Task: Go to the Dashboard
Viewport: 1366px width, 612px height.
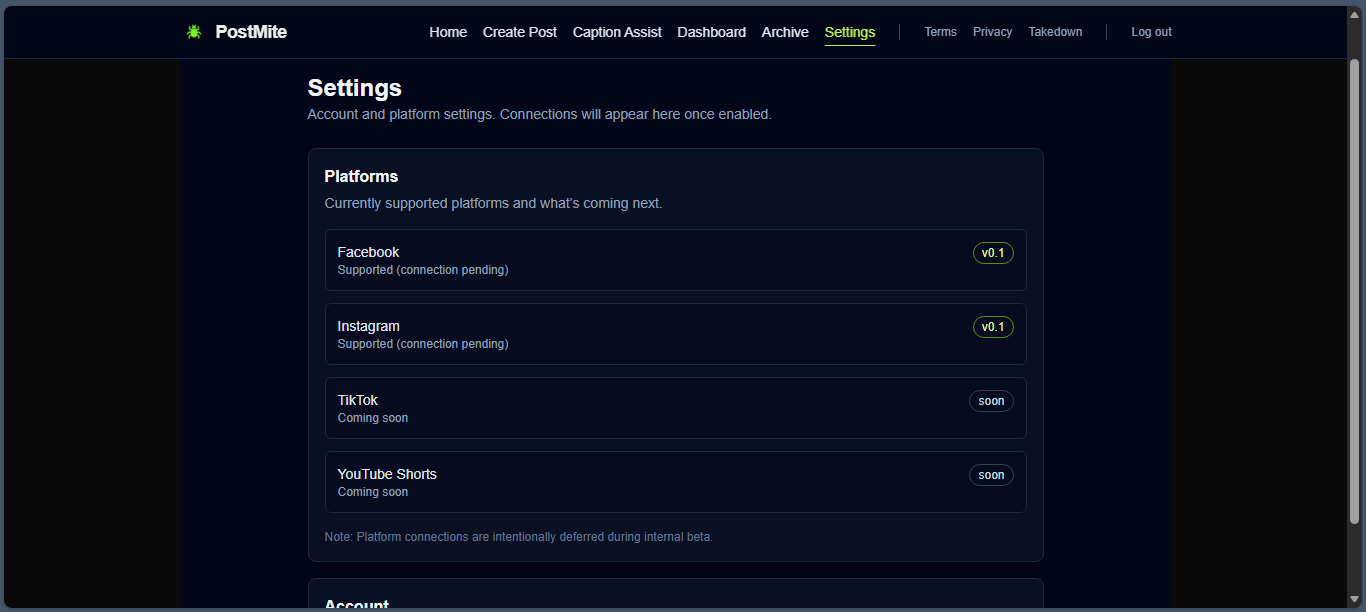Action: pos(711,31)
